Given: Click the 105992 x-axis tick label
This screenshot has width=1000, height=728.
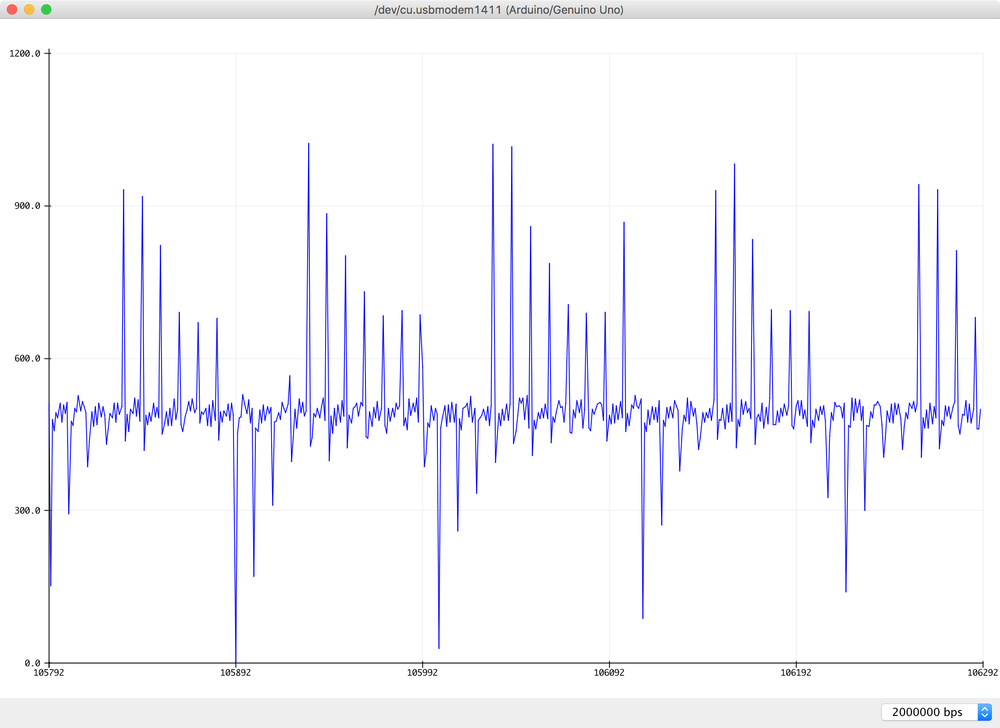Looking at the screenshot, I should pyautogui.click(x=422, y=674).
